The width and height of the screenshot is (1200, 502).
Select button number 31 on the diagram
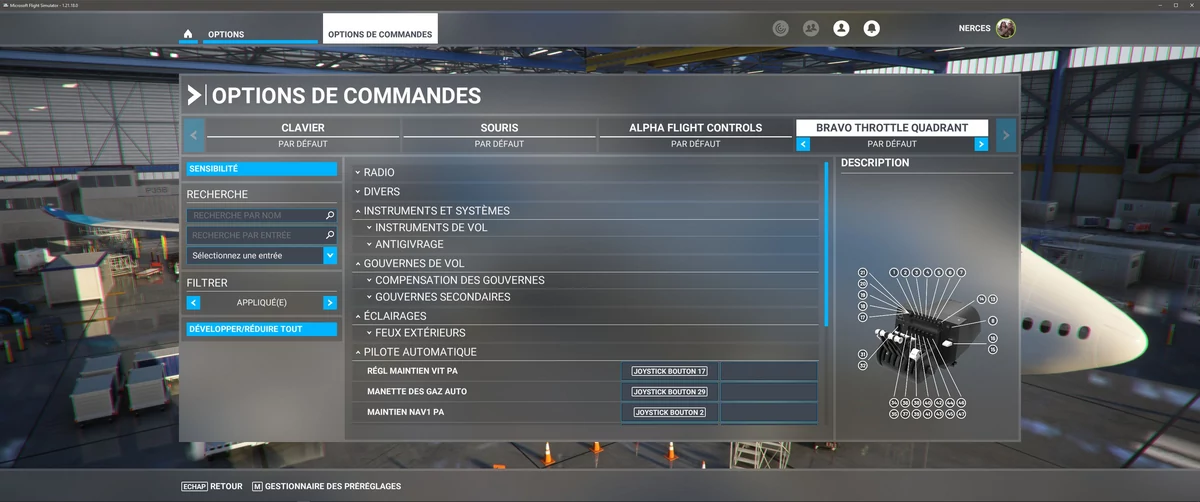pos(863,354)
